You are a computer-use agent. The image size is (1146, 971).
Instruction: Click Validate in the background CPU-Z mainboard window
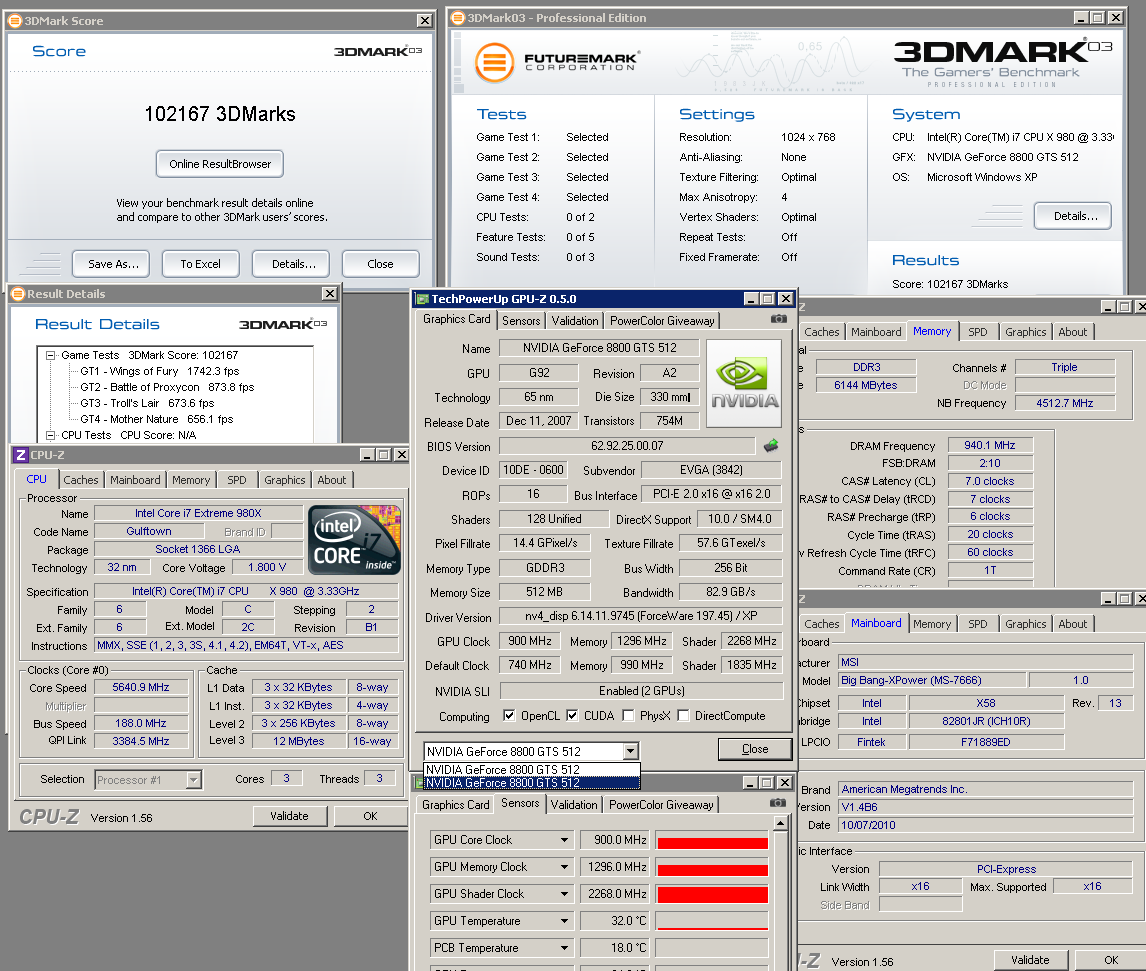pos(1031,960)
